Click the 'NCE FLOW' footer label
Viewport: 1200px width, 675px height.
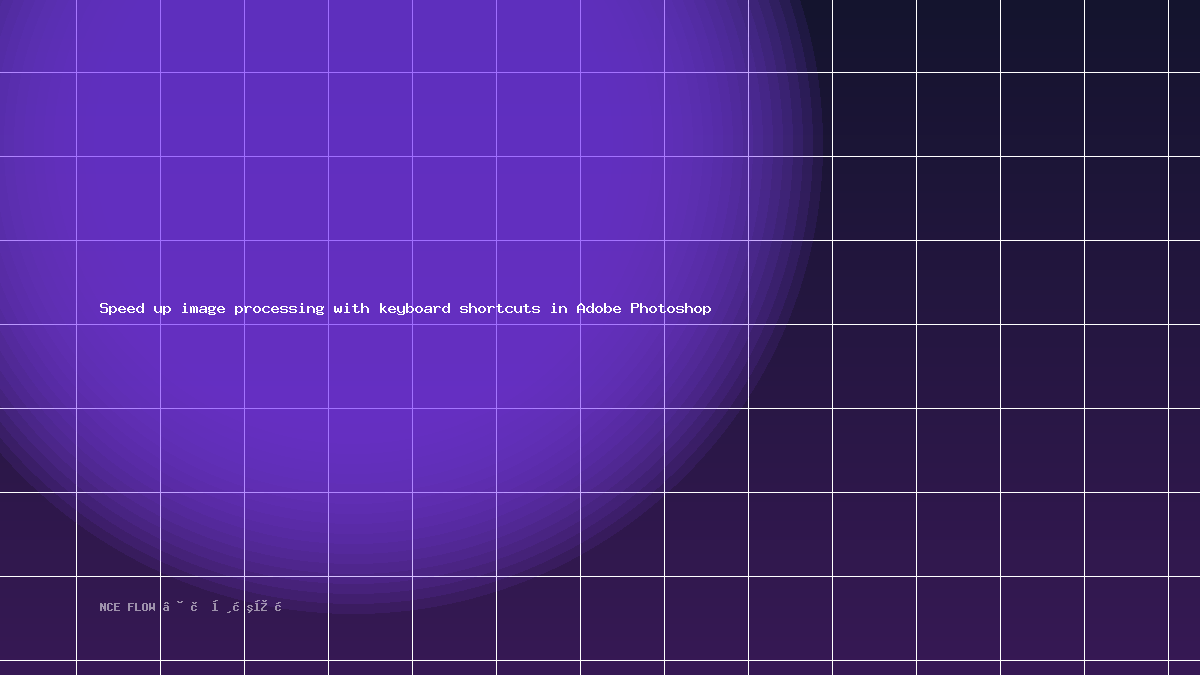point(128,607)
